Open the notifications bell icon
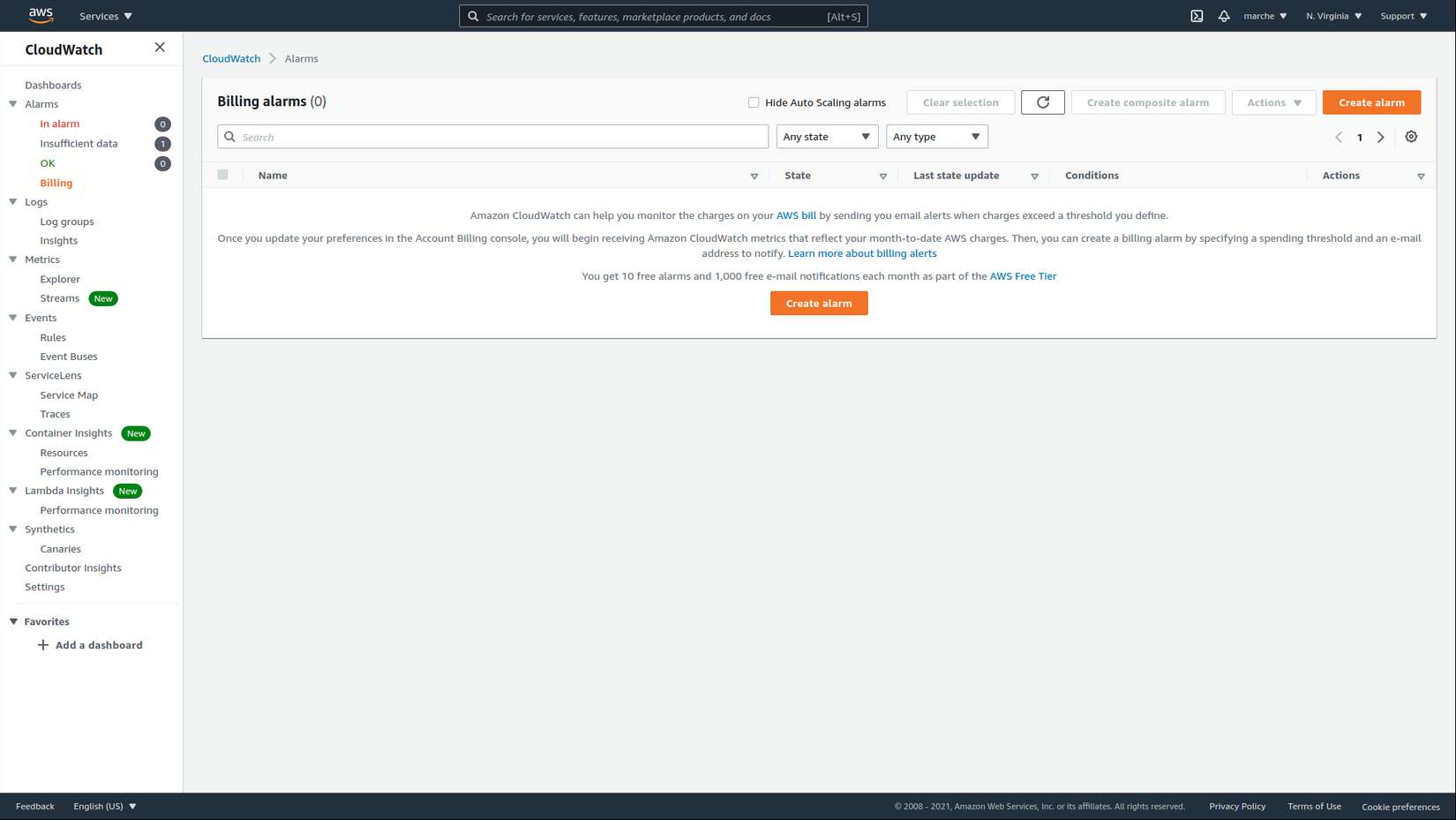The image size is (1456, 820). 1224,16
